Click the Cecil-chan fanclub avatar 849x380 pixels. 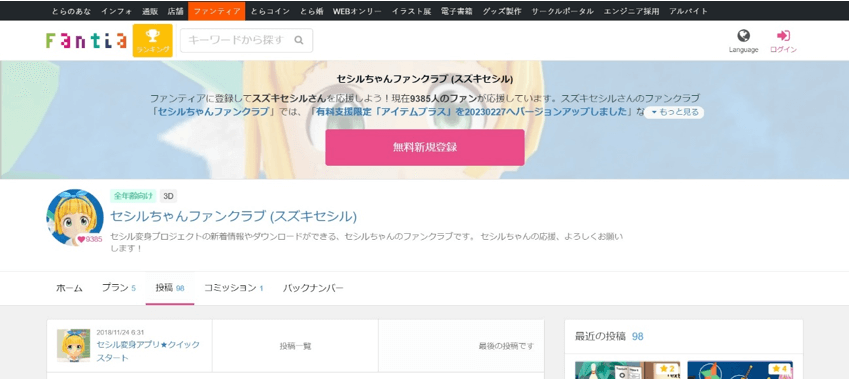(75, 218)
